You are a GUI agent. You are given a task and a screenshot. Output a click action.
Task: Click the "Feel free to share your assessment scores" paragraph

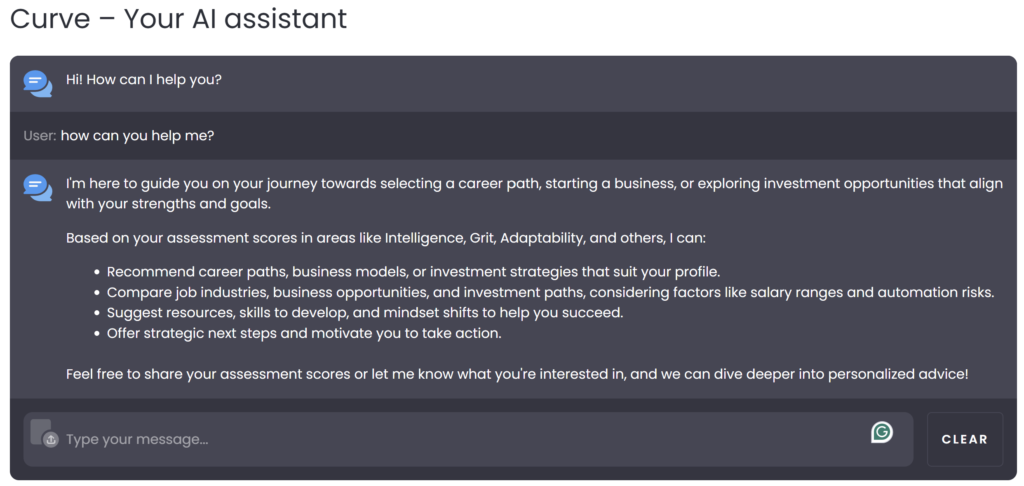pyautogui.click(x=517, y=376)
